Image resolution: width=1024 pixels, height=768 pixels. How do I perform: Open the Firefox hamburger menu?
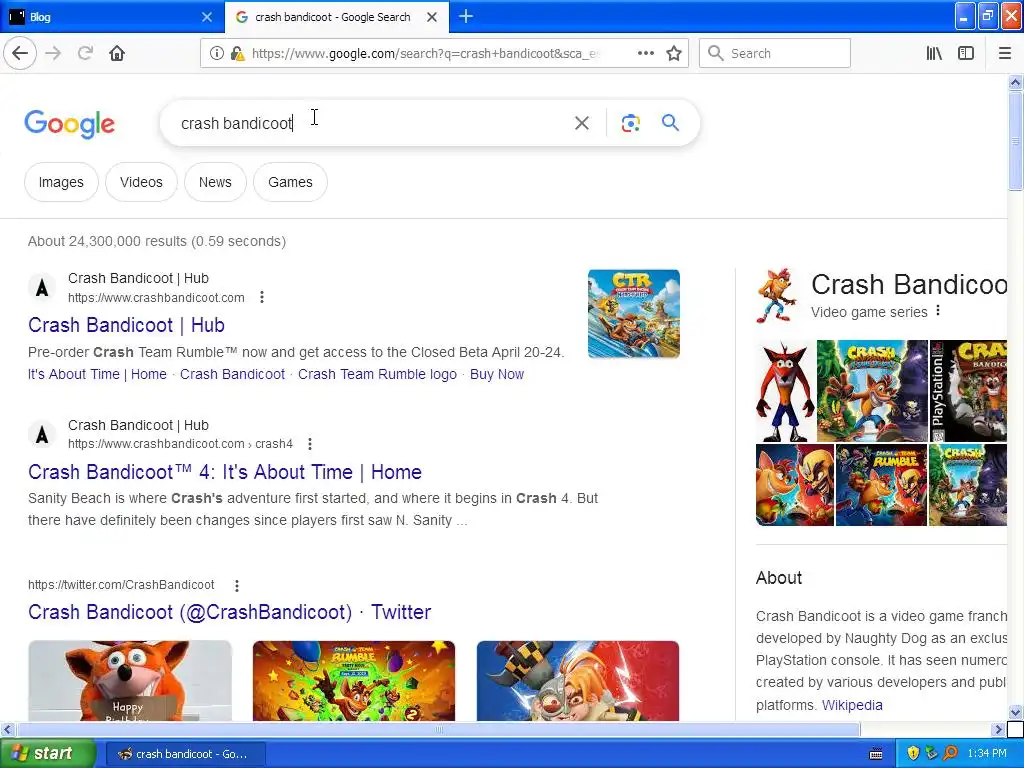click(1004, 53)
